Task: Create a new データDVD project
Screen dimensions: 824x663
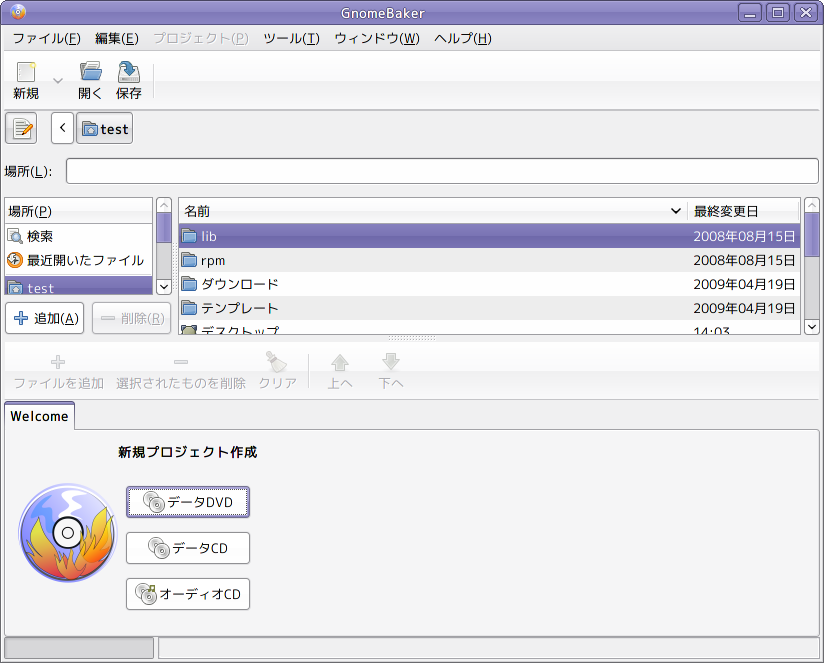Action: pyautogui.click(x=188, y=502)
